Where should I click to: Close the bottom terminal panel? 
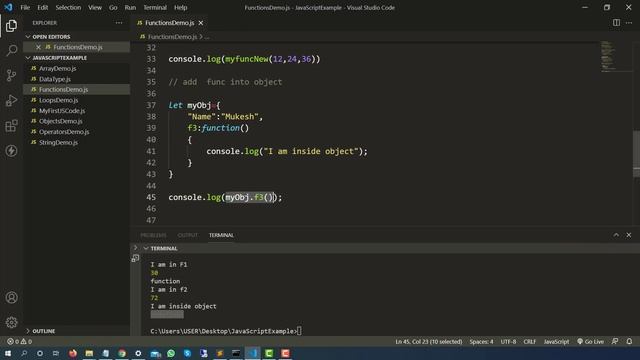629,235
